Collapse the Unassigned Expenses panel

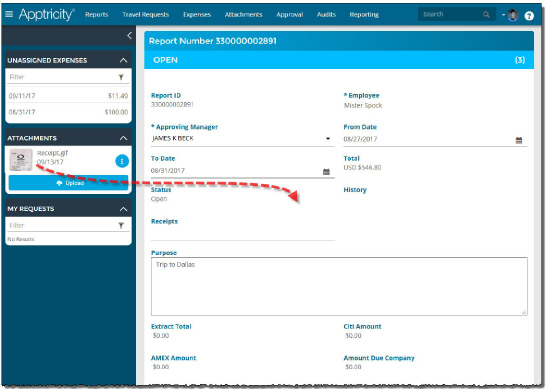tap(123, 60)
